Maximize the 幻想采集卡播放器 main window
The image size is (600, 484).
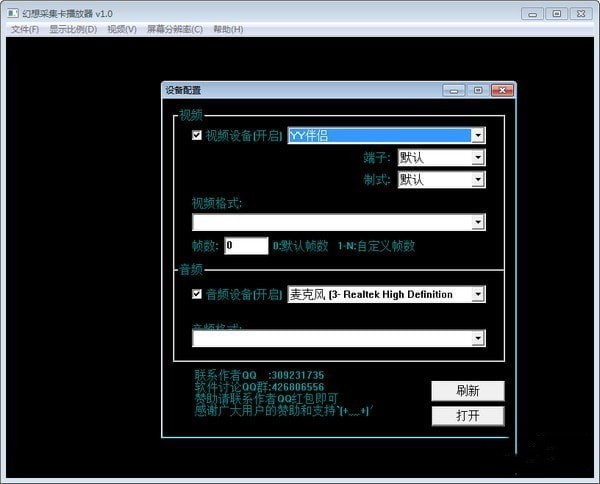click(x=557, y=14)
